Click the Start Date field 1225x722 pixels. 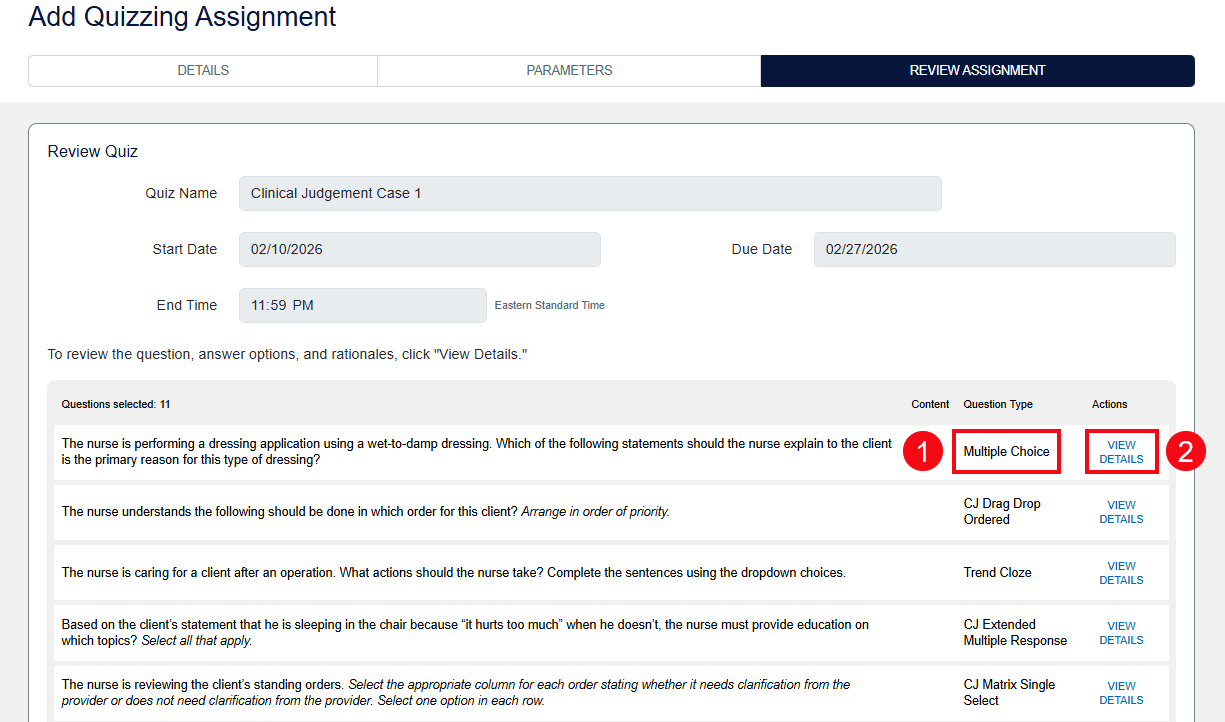pos(419,249)
